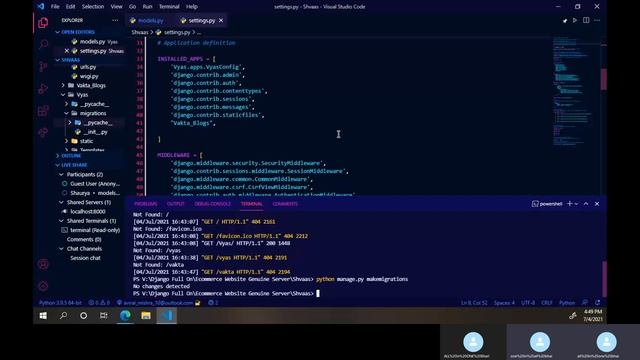Click the new terminal plus icon

[569, 204]
